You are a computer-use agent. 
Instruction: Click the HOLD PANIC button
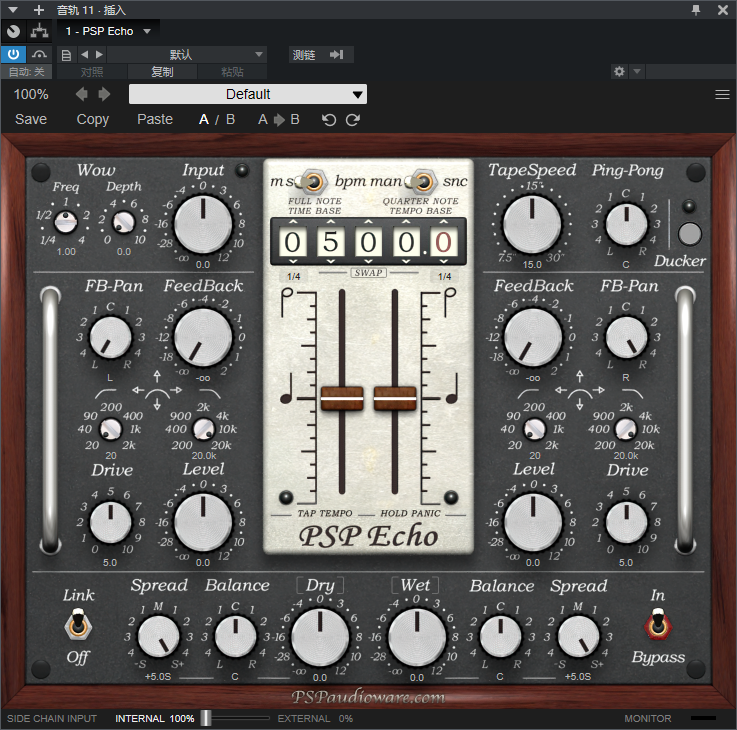click(x=451, y=497)
